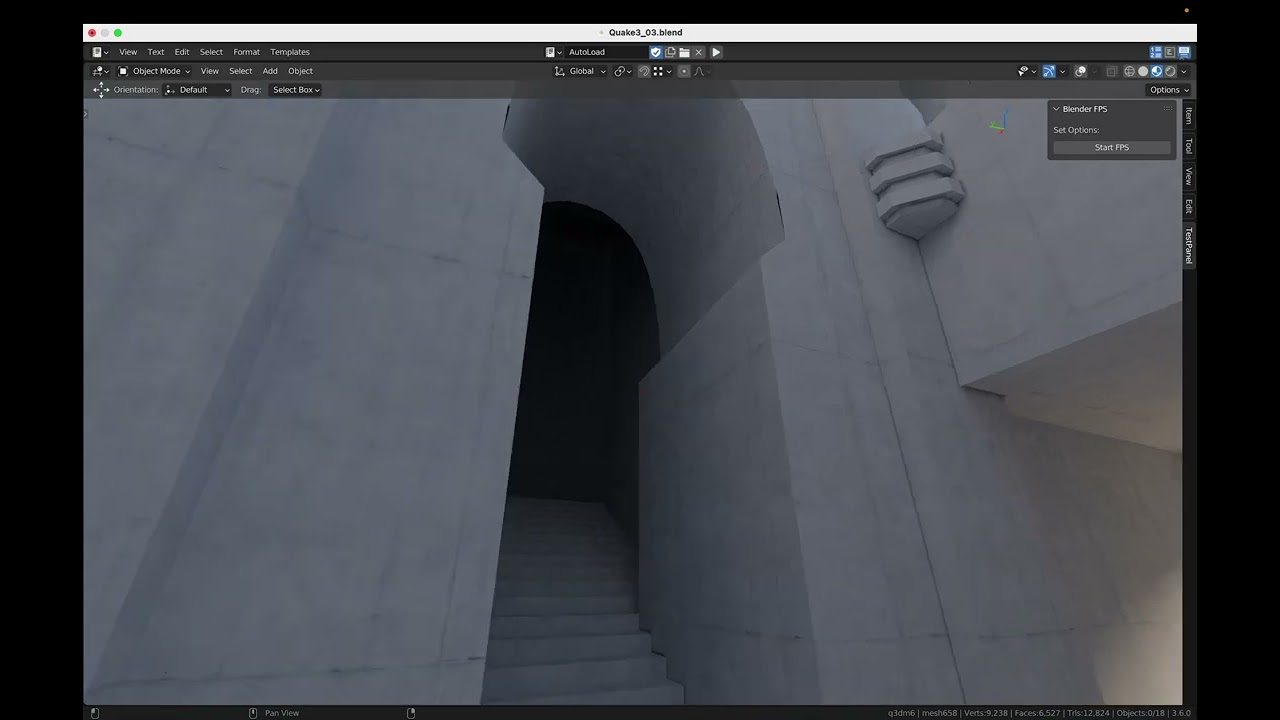Click Verts:9,238 in status bar
The image size is (1280, 720).
[987, 713]
